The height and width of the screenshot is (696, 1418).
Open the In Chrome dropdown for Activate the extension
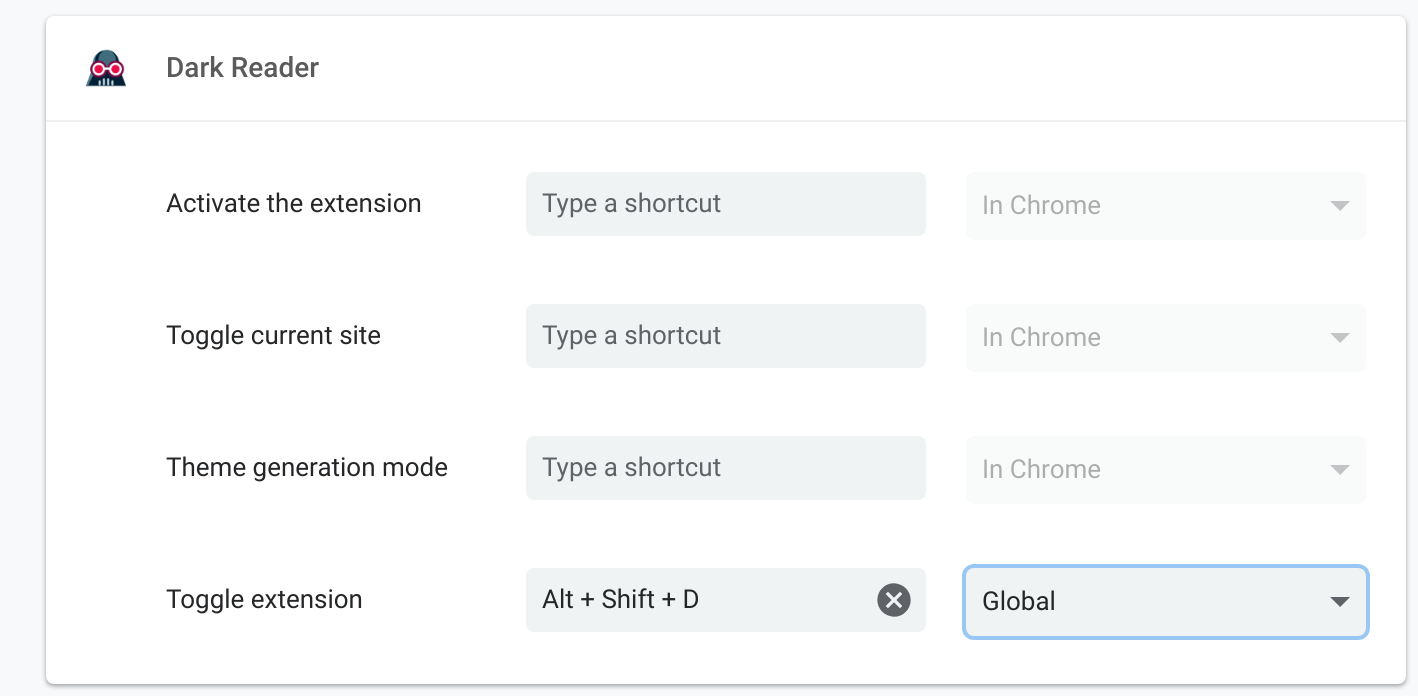click(1165, 206)
